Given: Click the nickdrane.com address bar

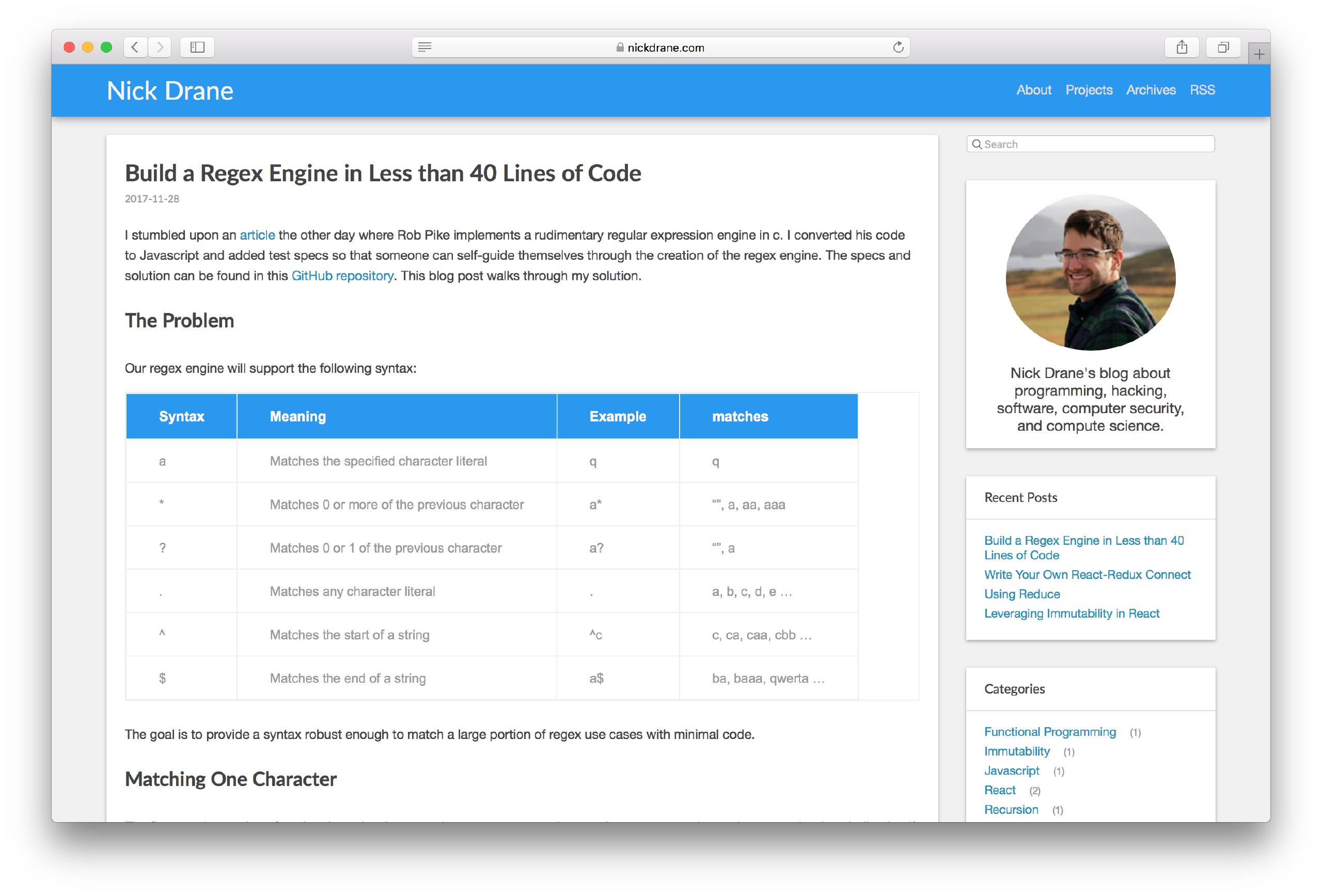Looking at the screenshot, I should tap(660, 47).
